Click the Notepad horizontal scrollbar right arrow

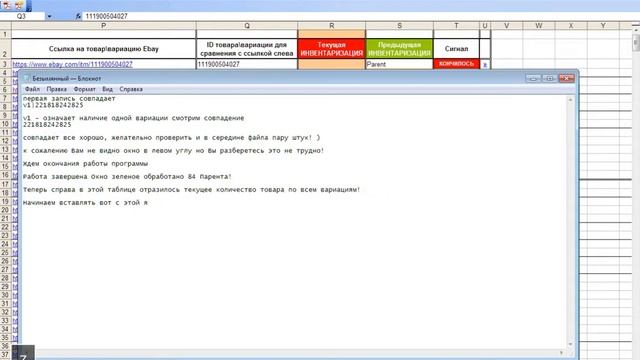click(x=562, y=353)
